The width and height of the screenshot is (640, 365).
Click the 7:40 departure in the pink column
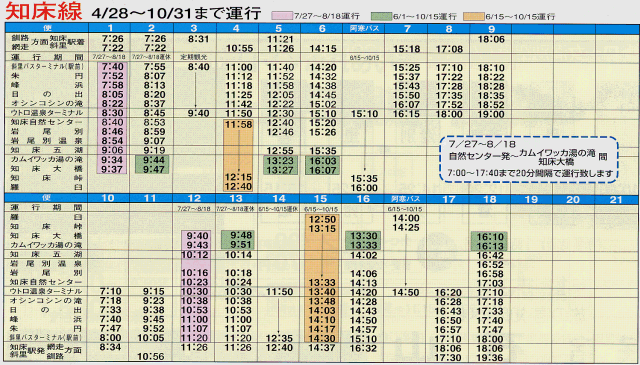(112, 67)
